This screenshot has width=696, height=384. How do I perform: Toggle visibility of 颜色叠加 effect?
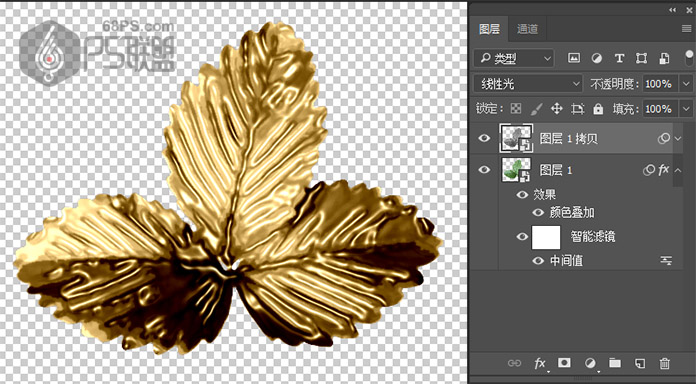[x=538, y=213]
